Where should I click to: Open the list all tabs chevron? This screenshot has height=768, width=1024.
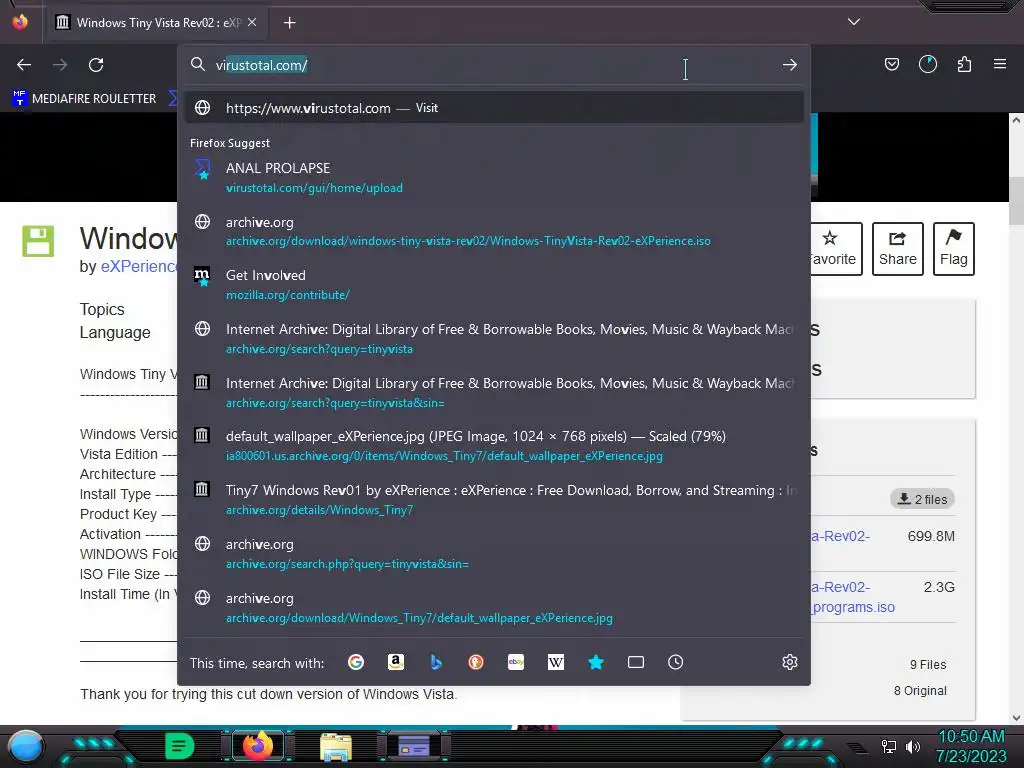[x=854, y=22]
